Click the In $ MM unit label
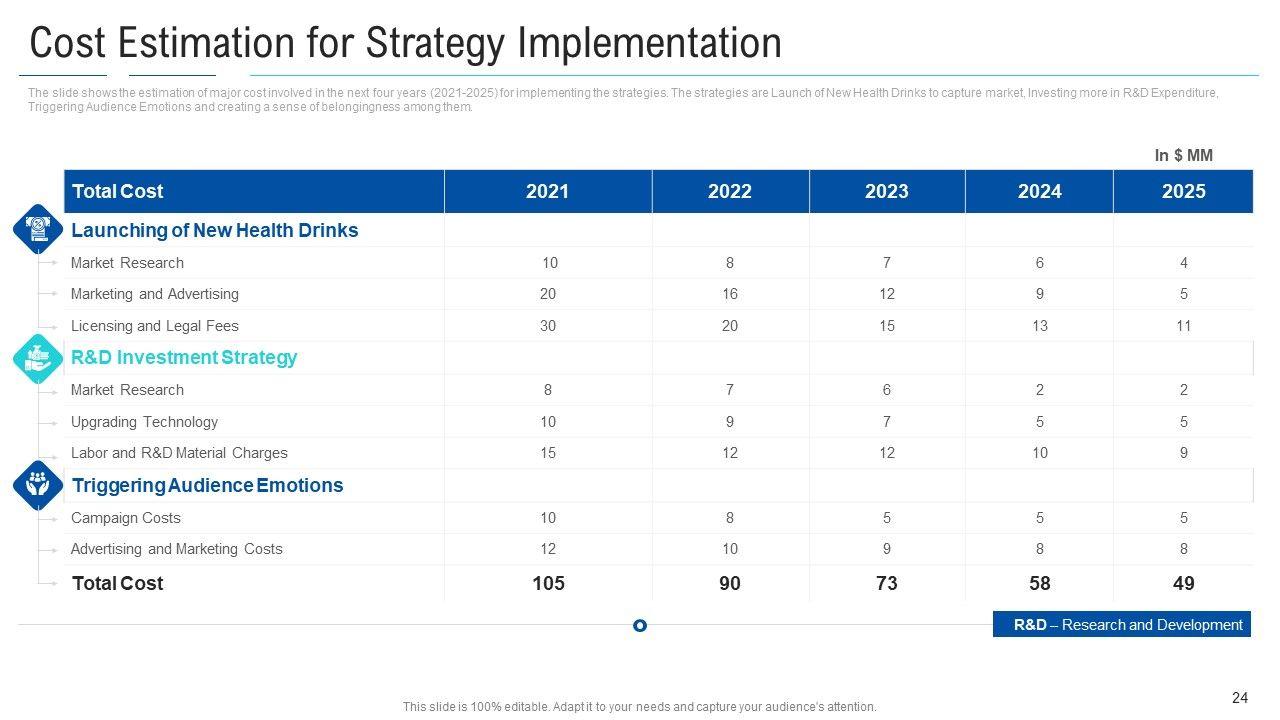Screen dimensions: 1280x720 (x=1184, y=155)
